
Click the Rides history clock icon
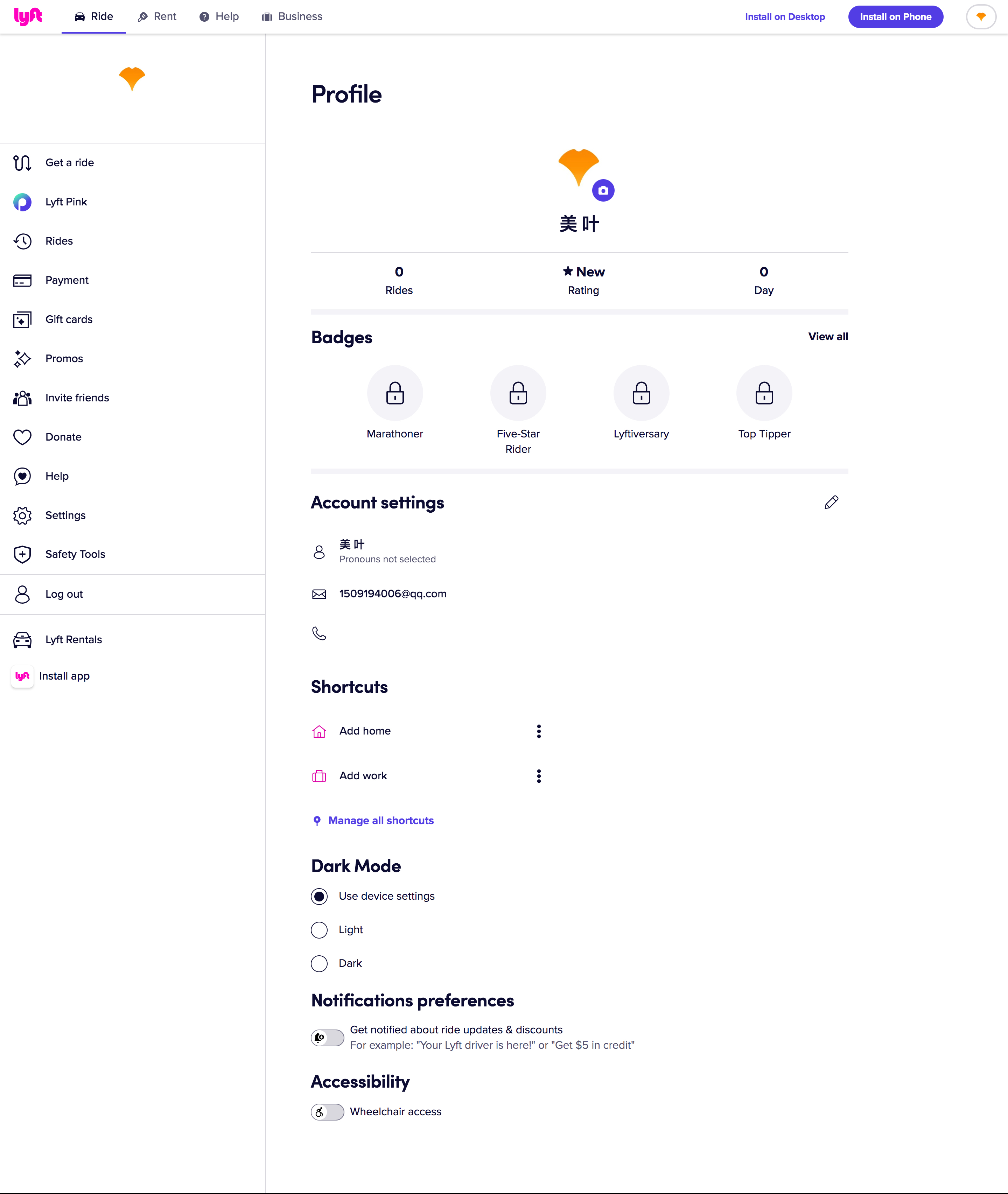pos(22,241)
